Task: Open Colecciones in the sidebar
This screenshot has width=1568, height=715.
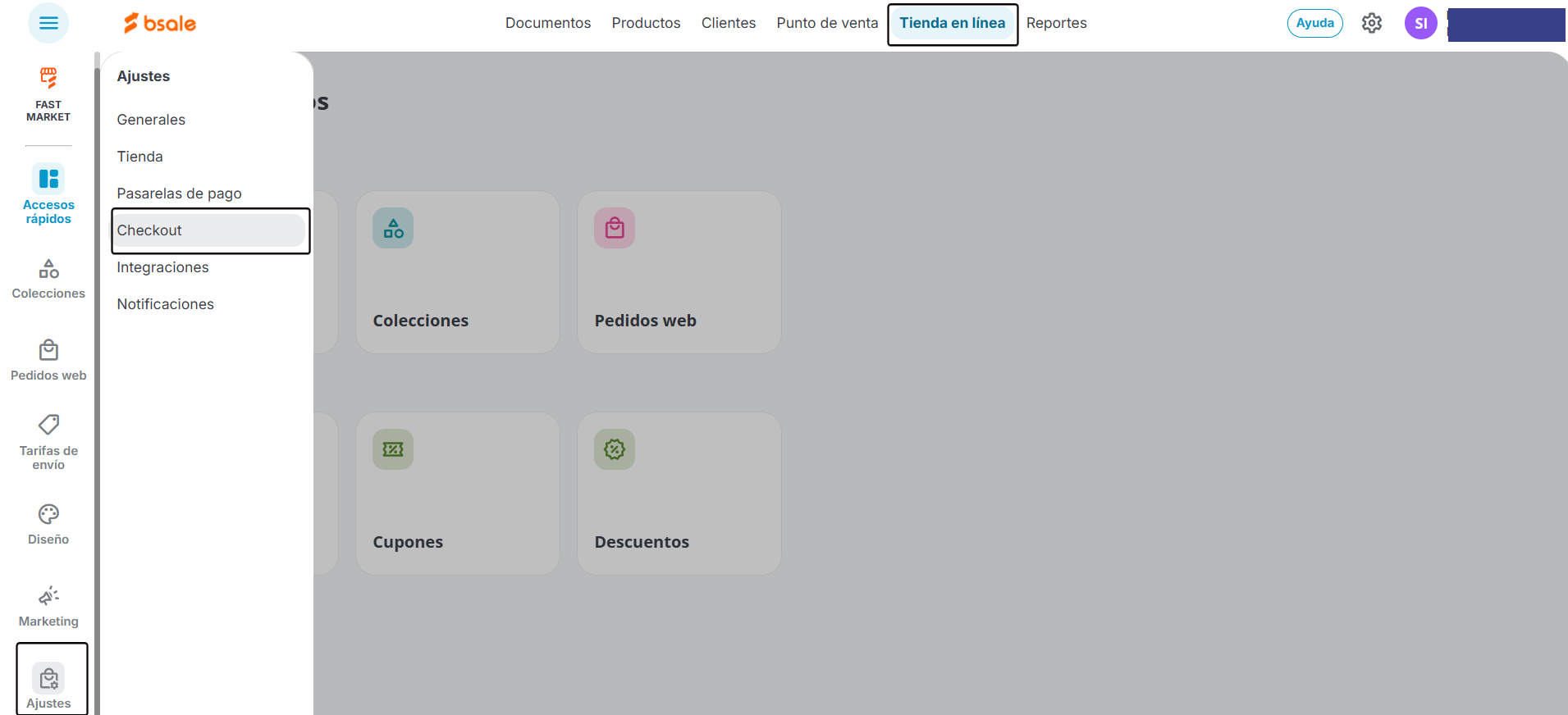Action: coord(48,280)
